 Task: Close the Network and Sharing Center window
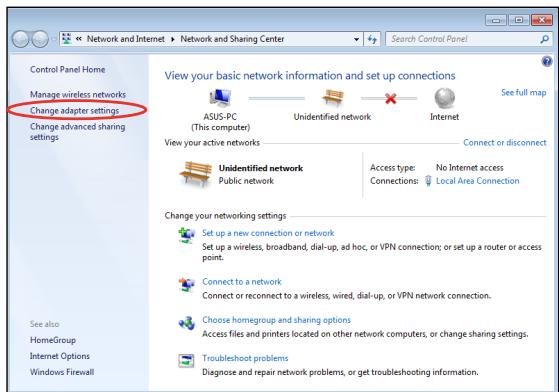(x=542, y=20)
